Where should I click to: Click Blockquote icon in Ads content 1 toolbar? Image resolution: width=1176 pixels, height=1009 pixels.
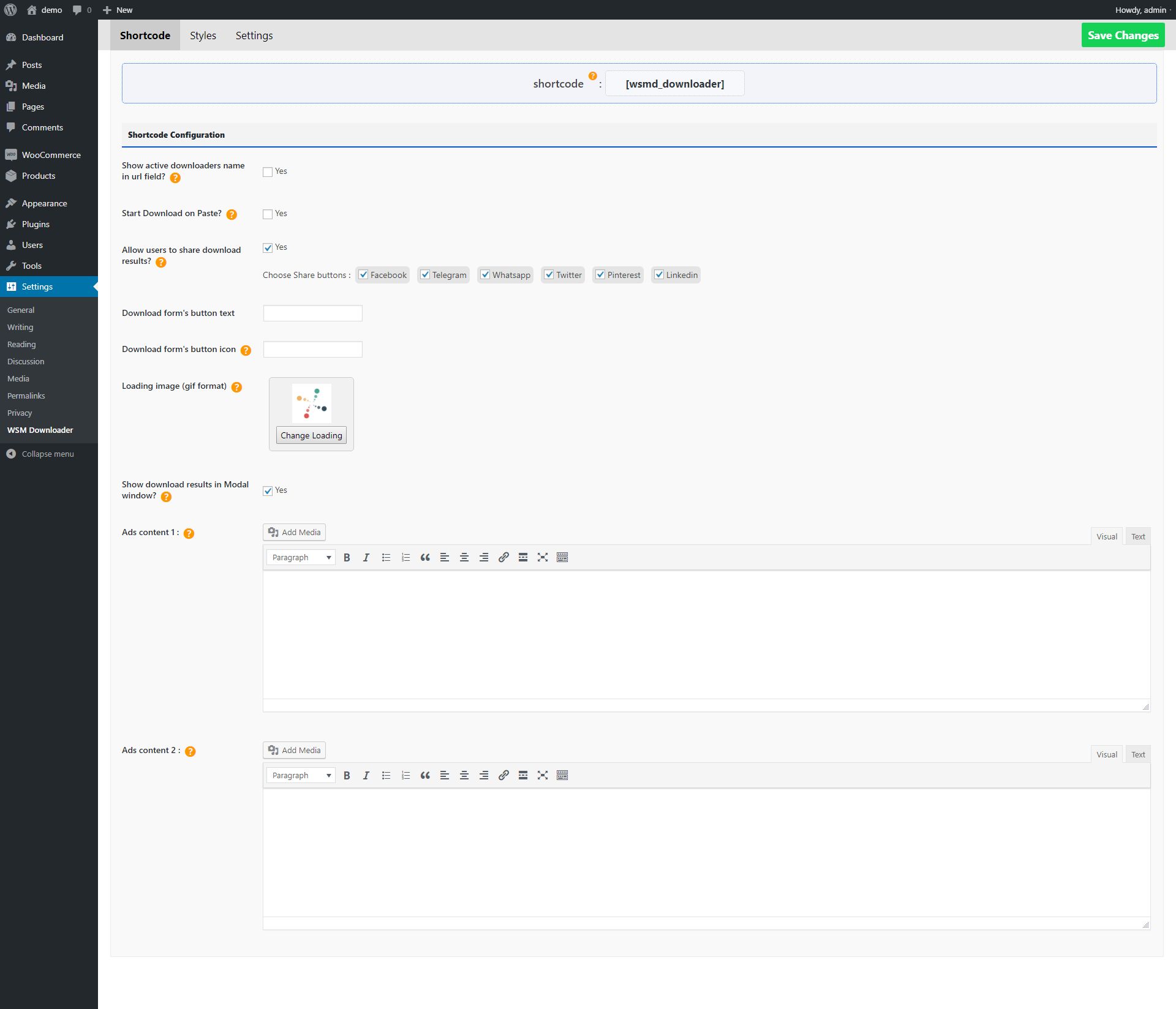tap(425, 557)
